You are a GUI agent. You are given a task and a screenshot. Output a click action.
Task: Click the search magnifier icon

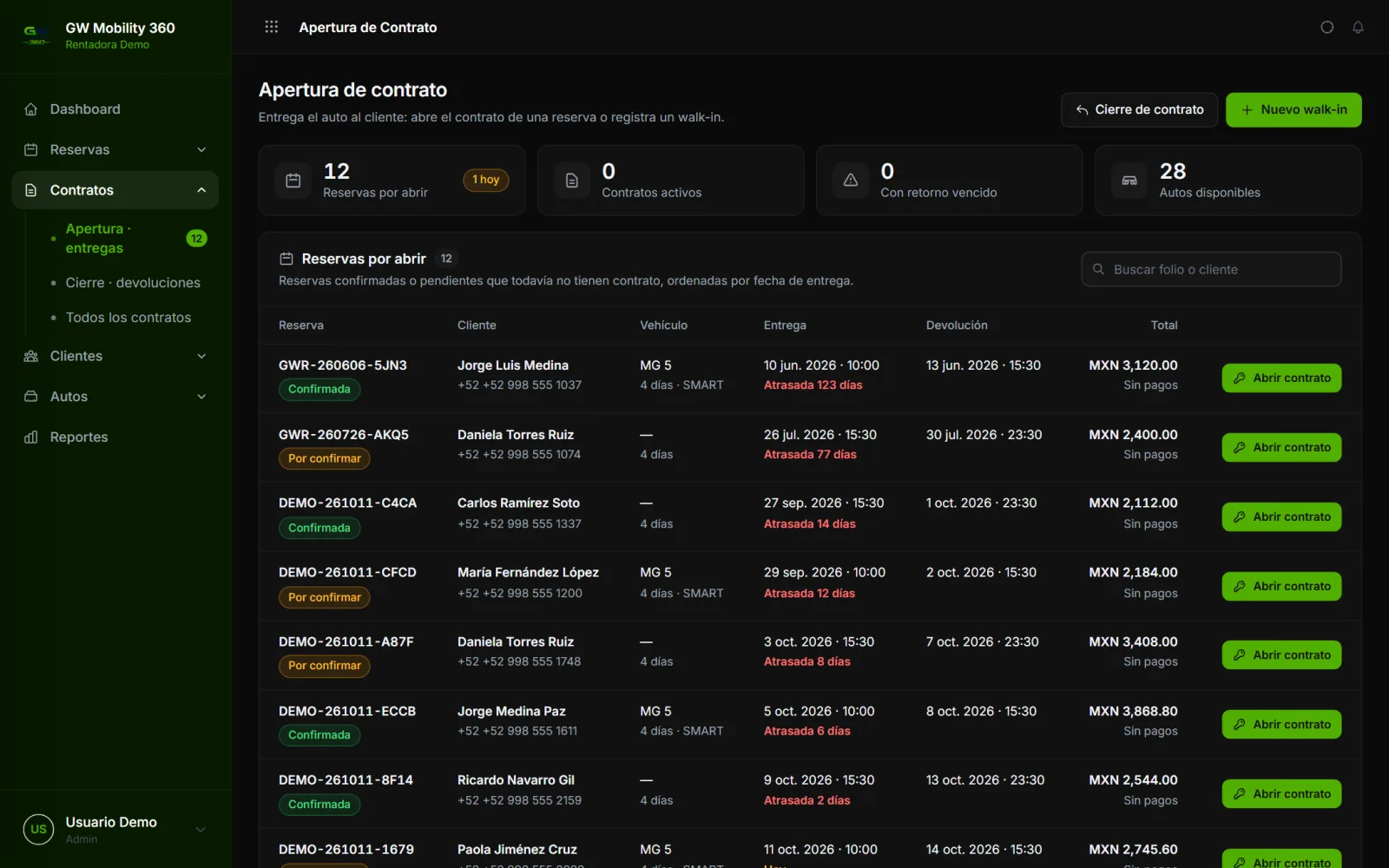[x=1098, y=269]
